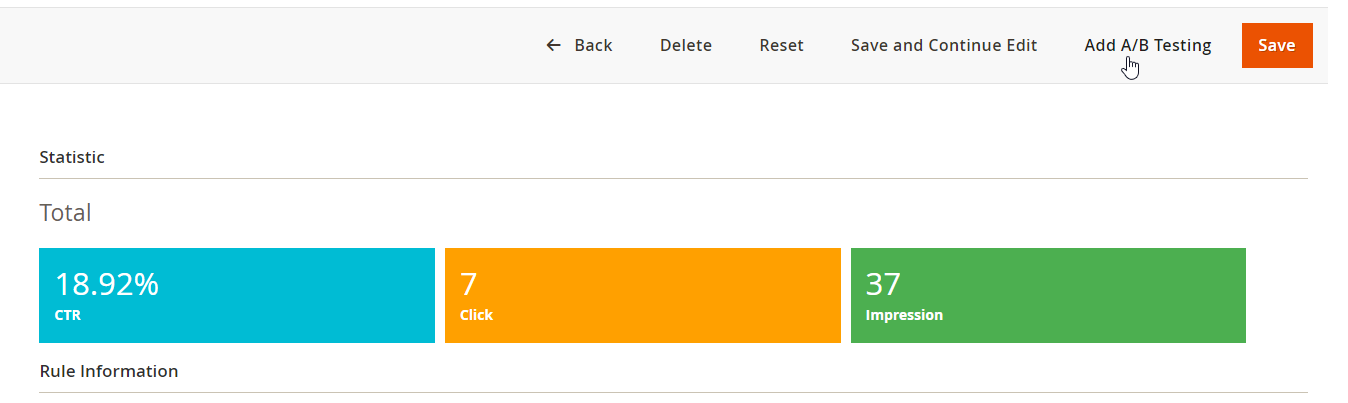Click the 18.92% CTR value
The width and height of the screenshot is (1348, 403).
[106, 285]
